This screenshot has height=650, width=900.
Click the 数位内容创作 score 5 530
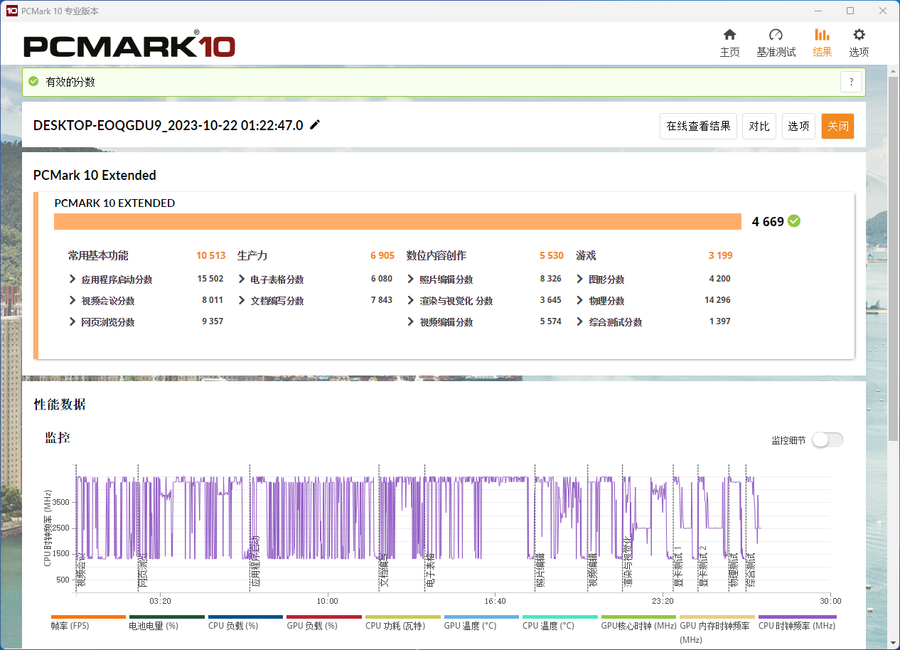pos(551,256)
